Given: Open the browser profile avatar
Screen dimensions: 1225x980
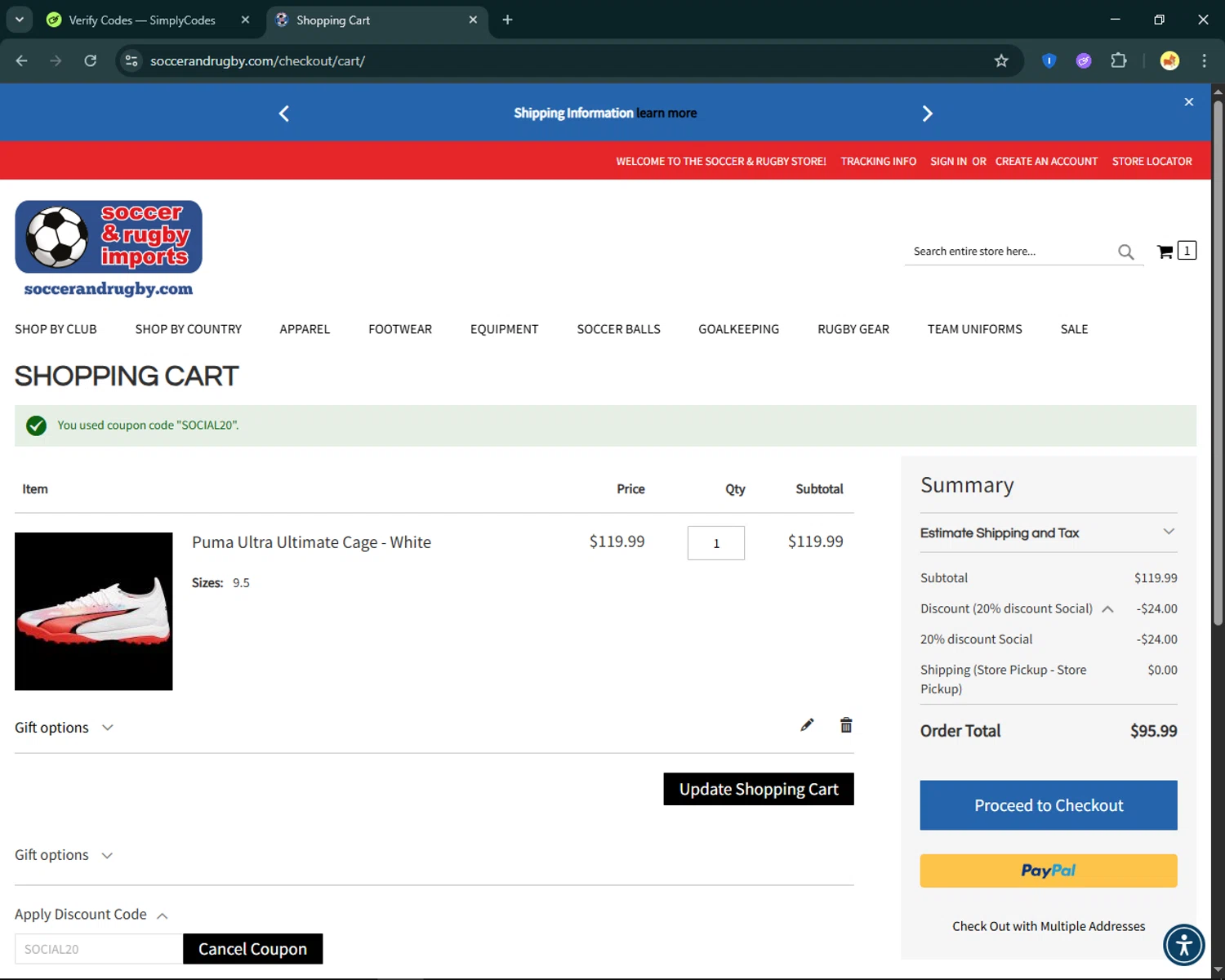Looking at the screenshot, I should click(1169, 60).
